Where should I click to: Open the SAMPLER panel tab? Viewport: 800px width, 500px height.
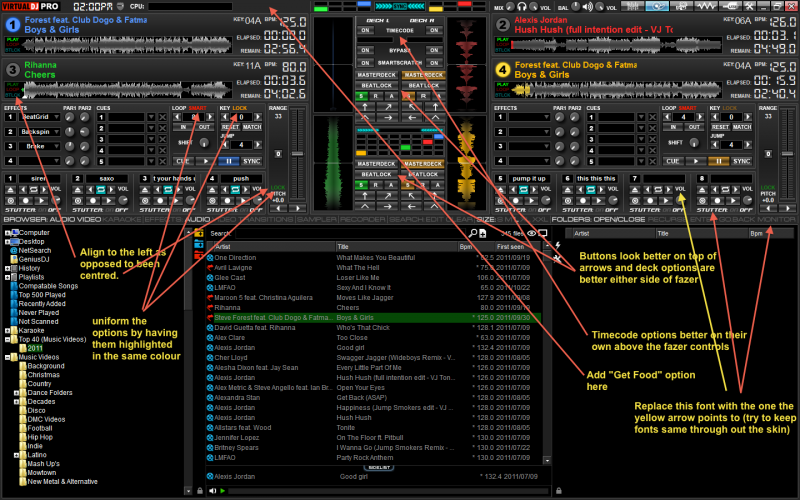point(317,219)
